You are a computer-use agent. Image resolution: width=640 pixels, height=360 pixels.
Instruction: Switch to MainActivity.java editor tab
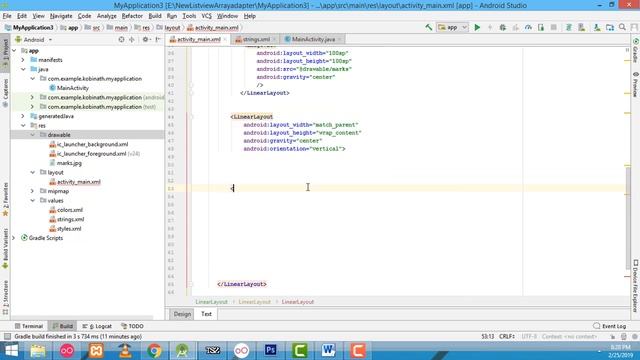313,39
